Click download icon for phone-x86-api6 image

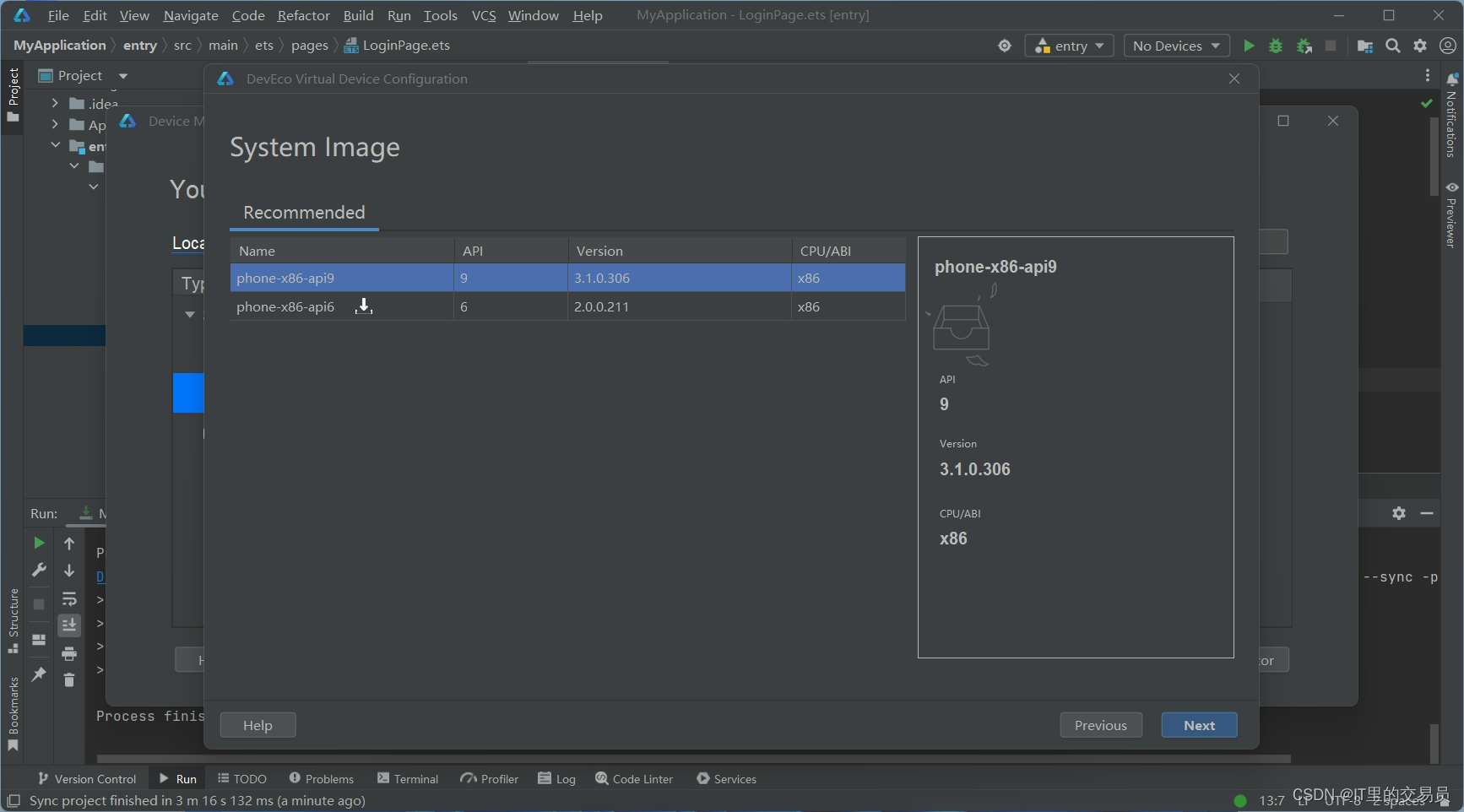pos(364,306)
